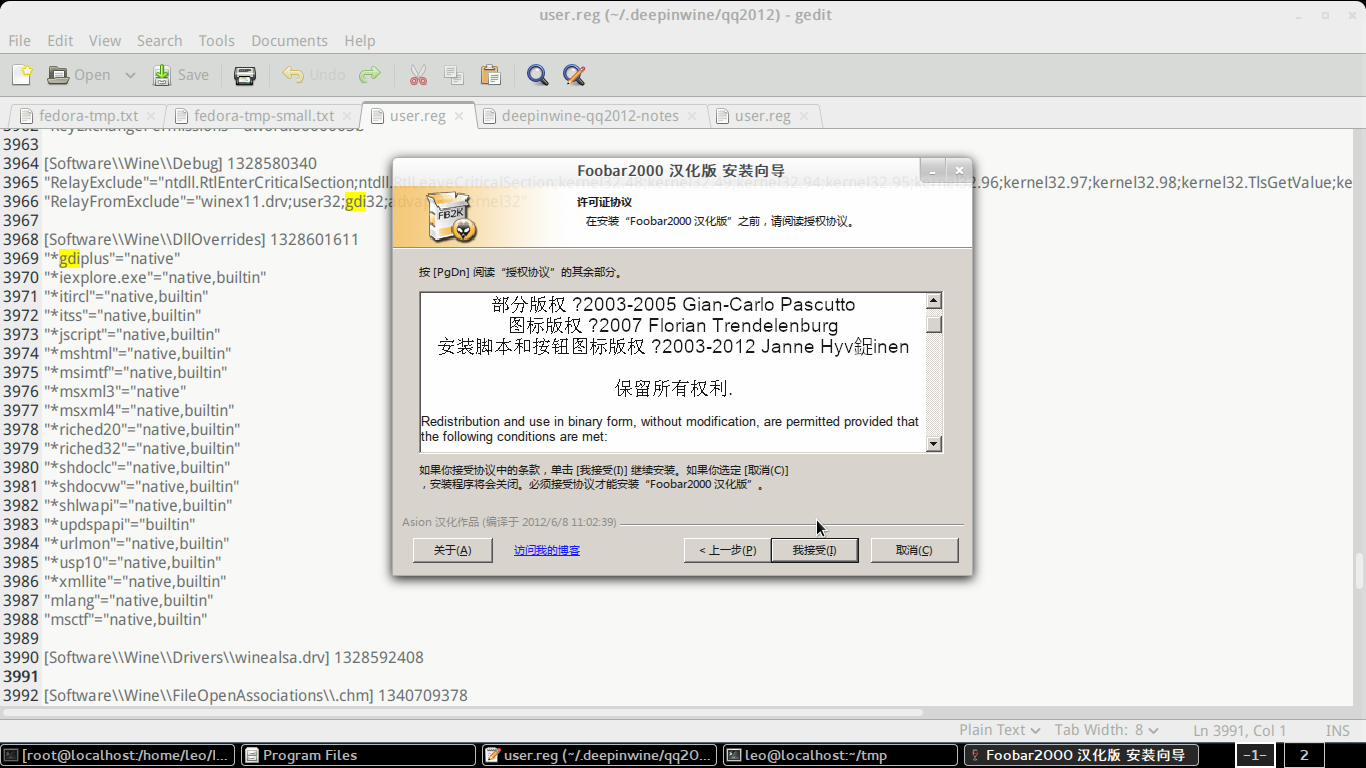Click the winealsa.drv registry key line
Viewport: 1366px width, 768px height.
point(233,657)
